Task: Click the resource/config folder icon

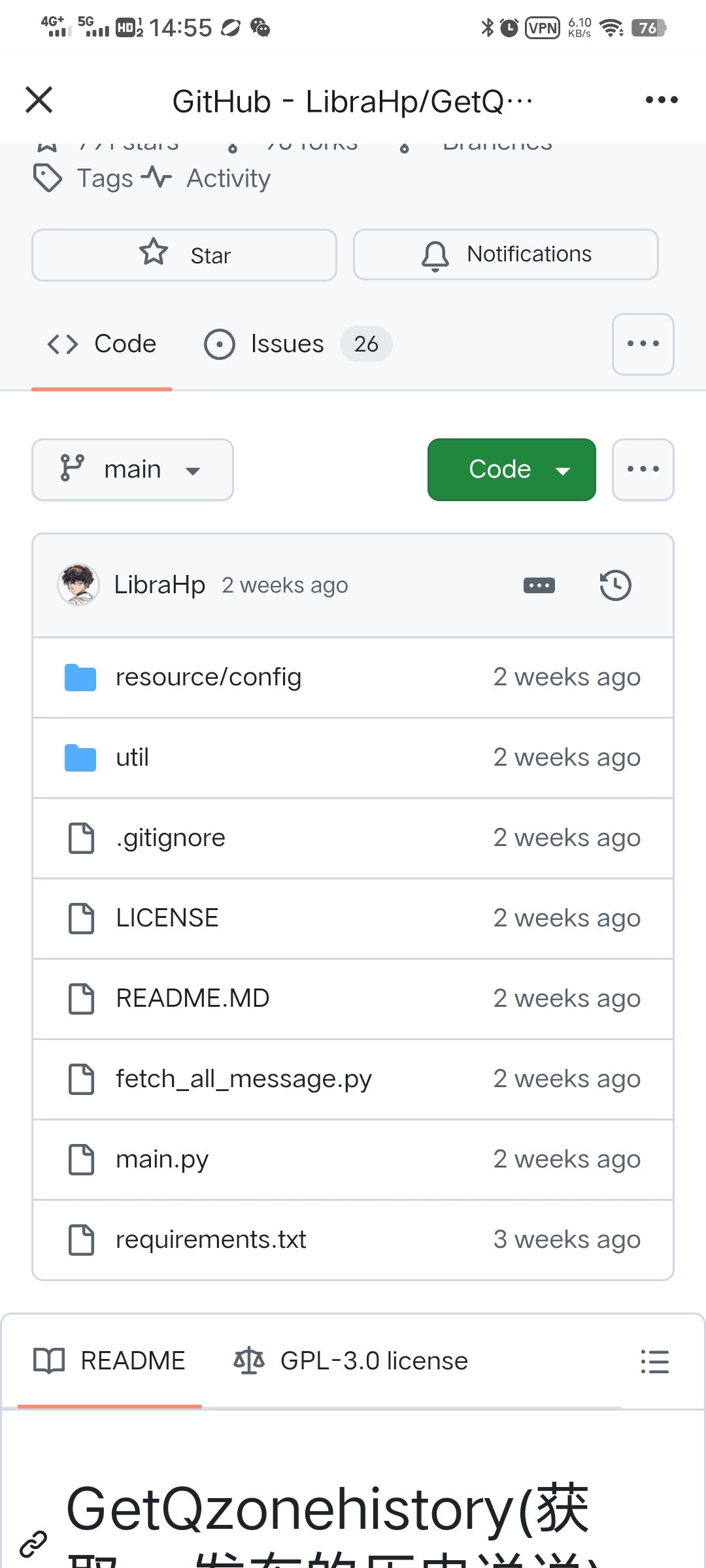Action: click(x=80, y=678)
